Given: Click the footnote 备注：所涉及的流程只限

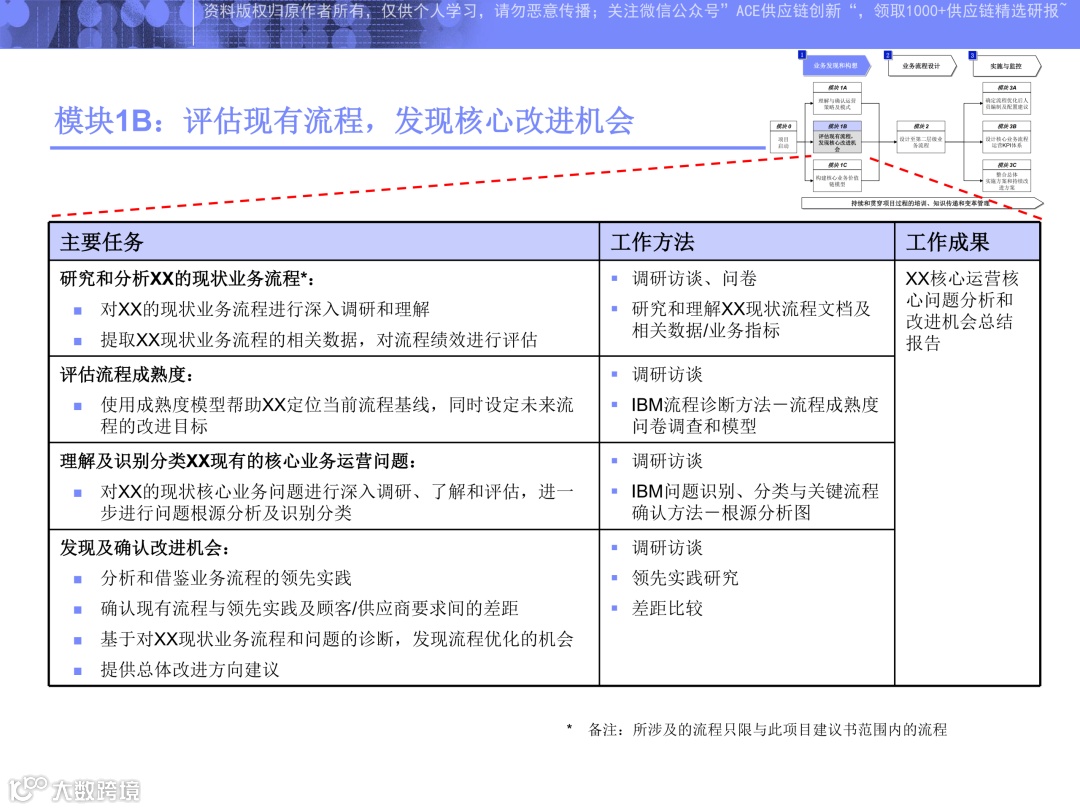Looking at the screenshot, I should 767,729.
